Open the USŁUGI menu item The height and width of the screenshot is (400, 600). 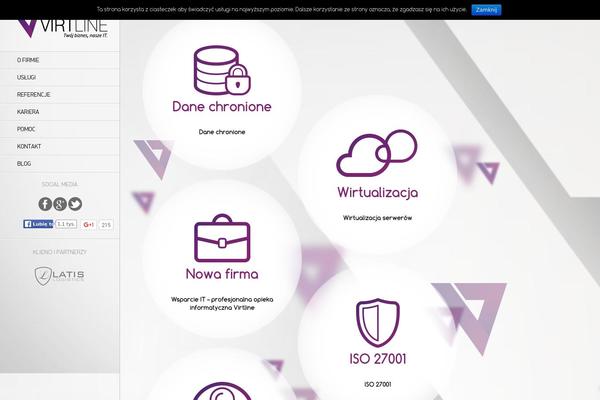[x=60, y=77]
